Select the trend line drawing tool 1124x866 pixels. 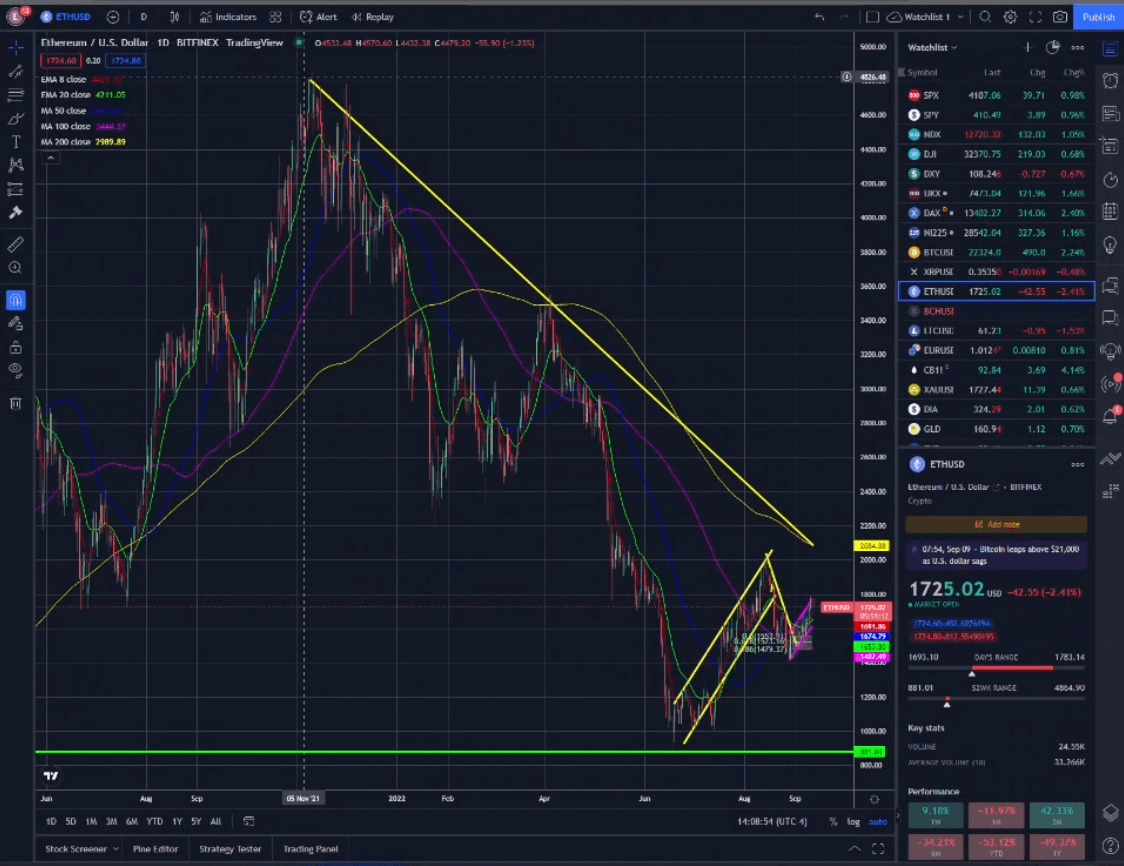click(x=16, y=71)
